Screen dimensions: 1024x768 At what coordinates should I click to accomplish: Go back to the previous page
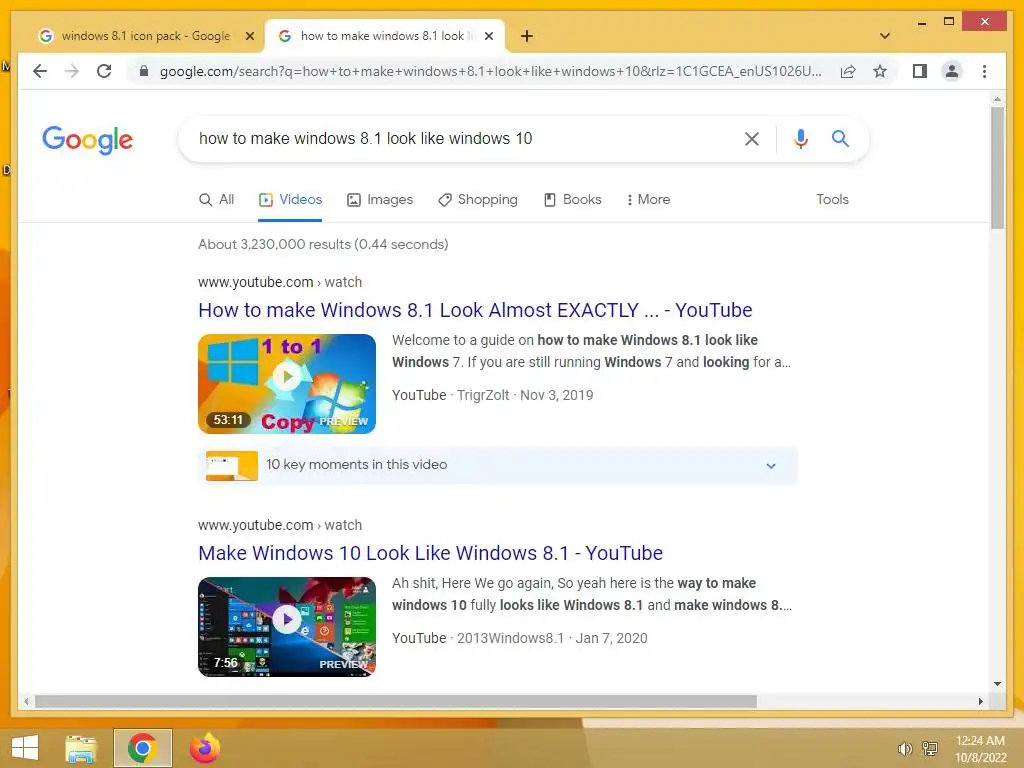pyautogui.click(x=40, y=71)
